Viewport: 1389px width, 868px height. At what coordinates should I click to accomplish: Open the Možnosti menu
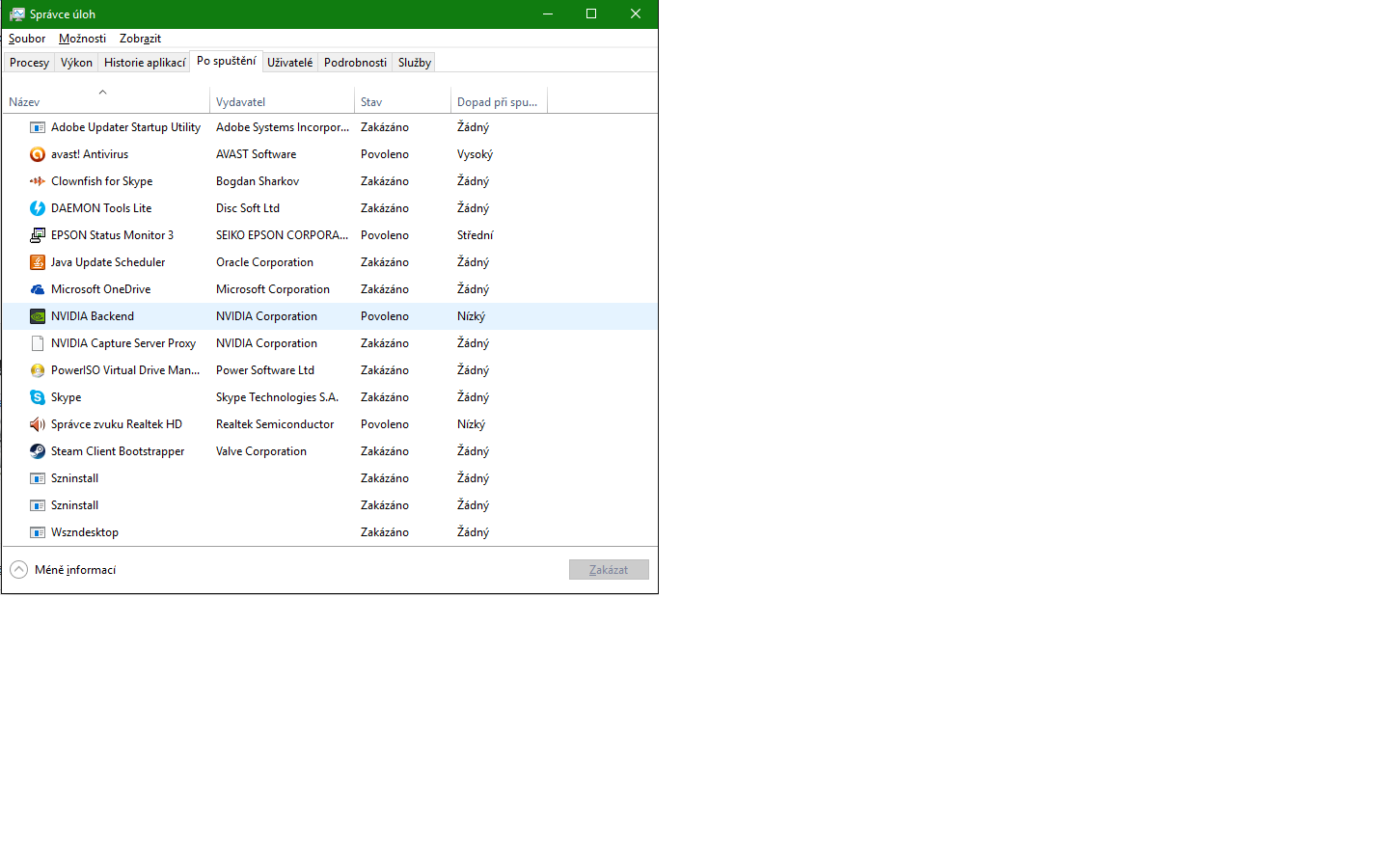coord(82,39)
